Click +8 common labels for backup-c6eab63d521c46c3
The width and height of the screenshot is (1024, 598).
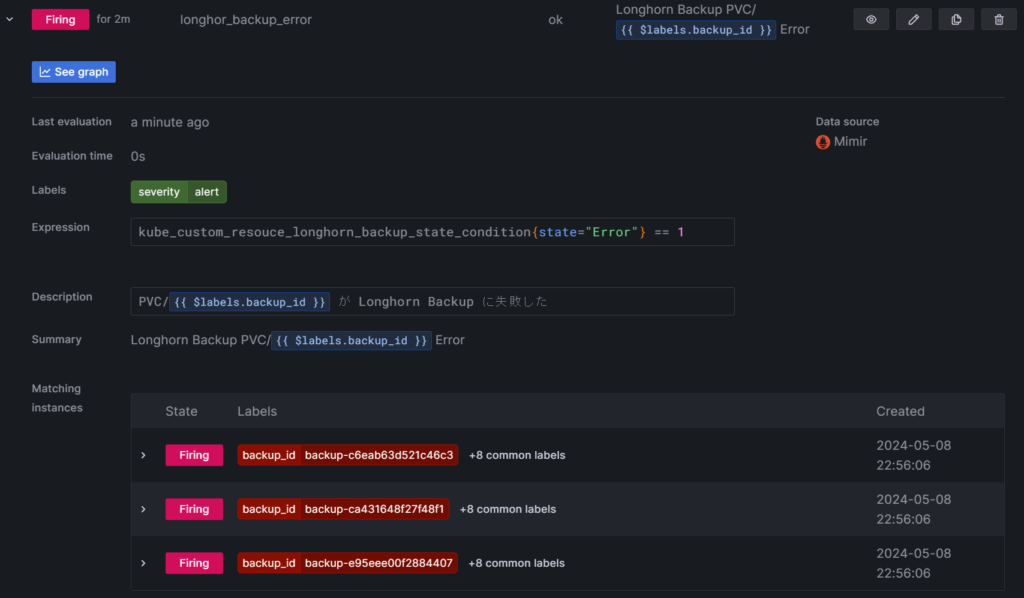click(517, 455)
